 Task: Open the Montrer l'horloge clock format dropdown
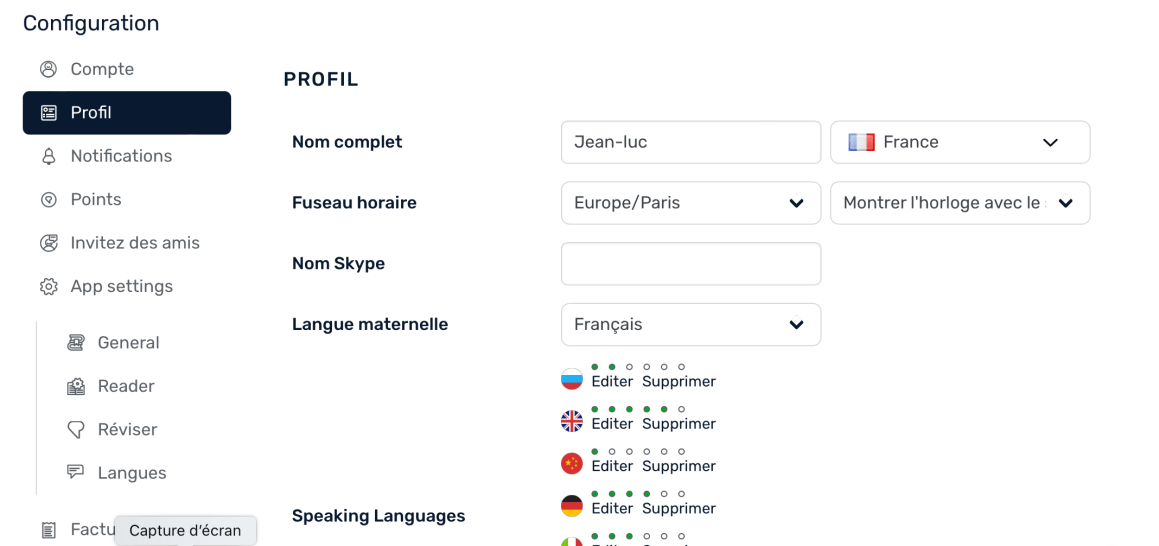(x=959, y=203)
